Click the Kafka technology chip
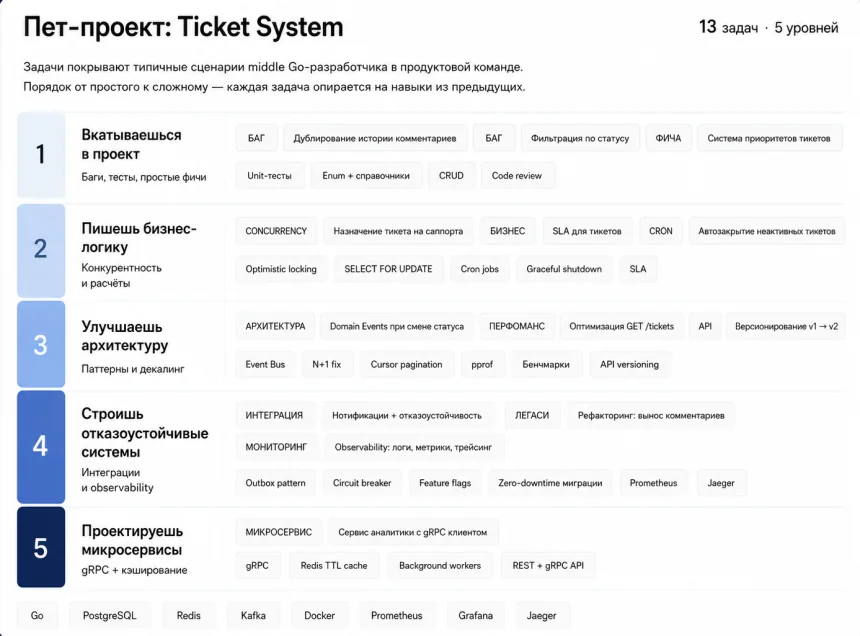 pyautogui.click(x=253, y=616)
